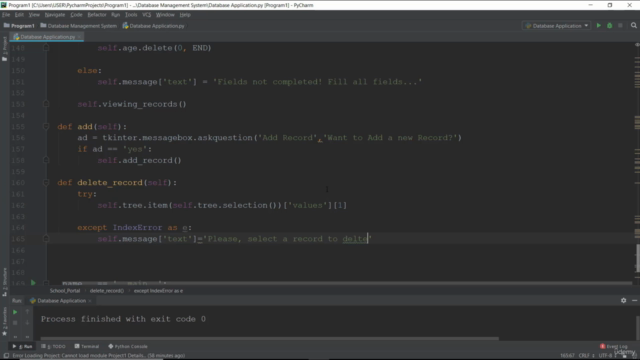
Task: Click the Run console horizontal scrollbar
Action: point(269,338)
